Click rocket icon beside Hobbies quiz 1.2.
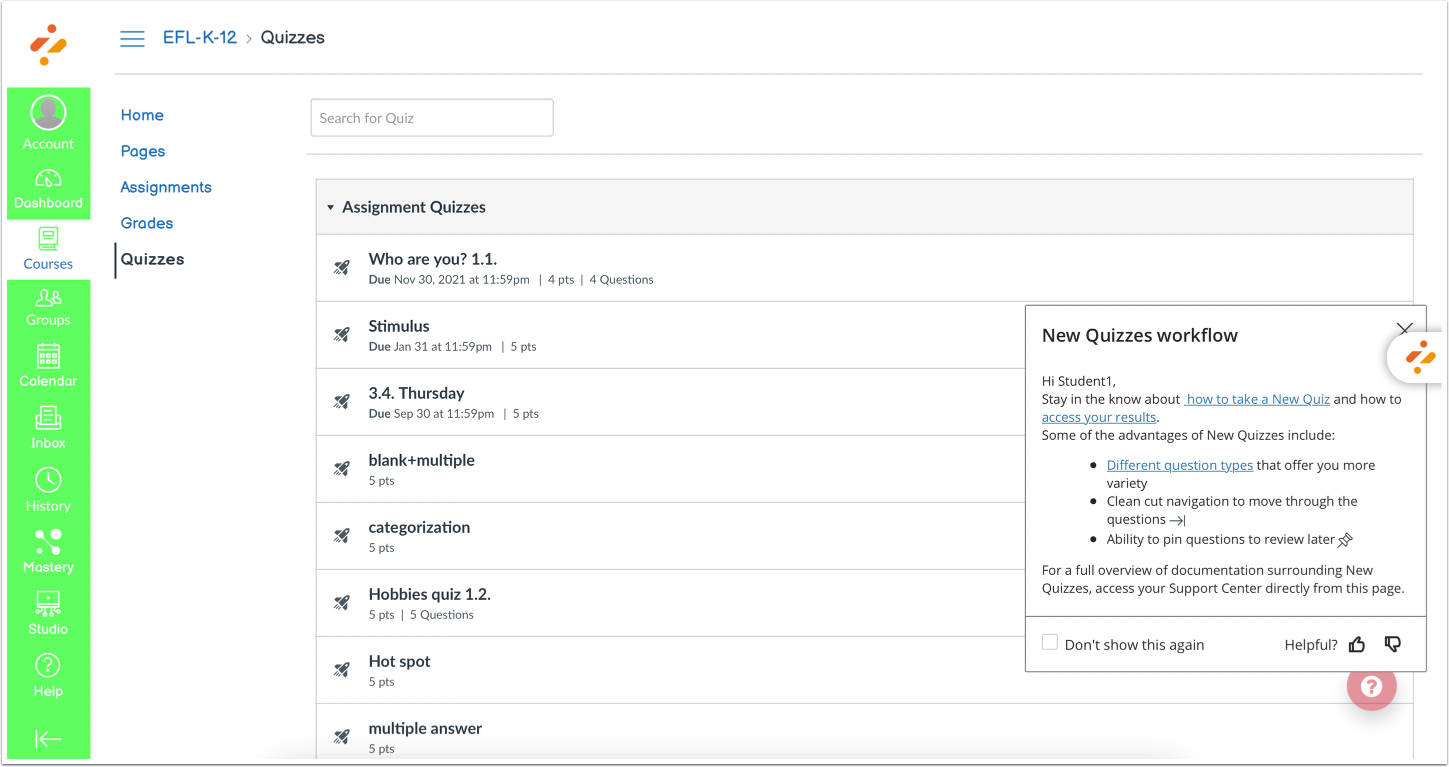Screen dimensions: 1449x767 [342, 602]
